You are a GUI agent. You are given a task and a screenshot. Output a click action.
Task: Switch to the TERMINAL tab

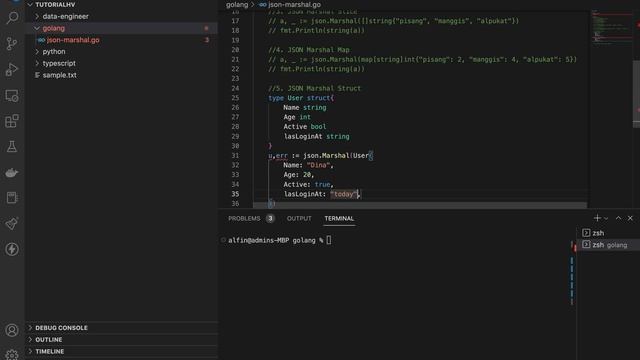[x=339, y=218]
